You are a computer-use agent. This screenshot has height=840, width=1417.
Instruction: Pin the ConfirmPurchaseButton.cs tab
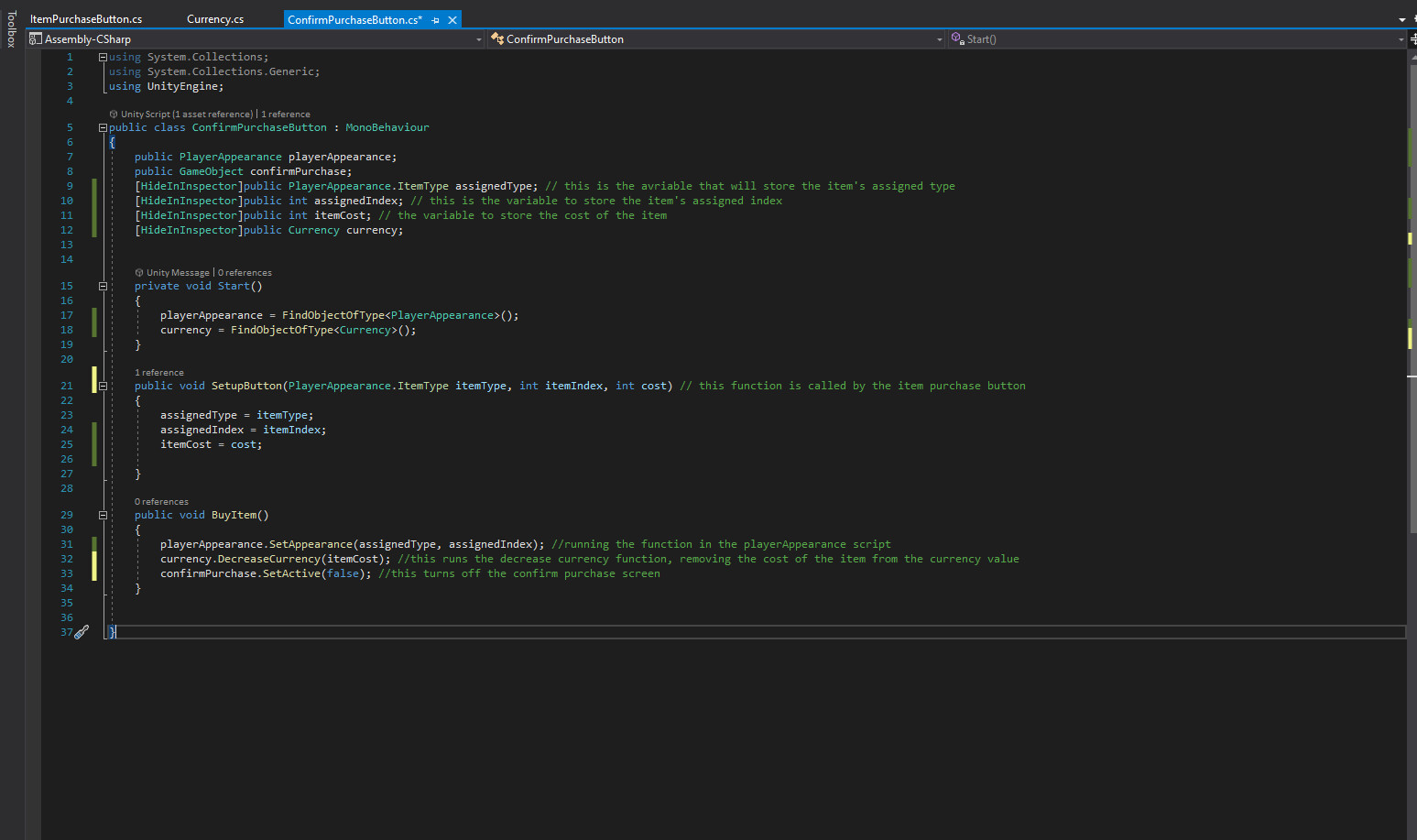[435, 20]
